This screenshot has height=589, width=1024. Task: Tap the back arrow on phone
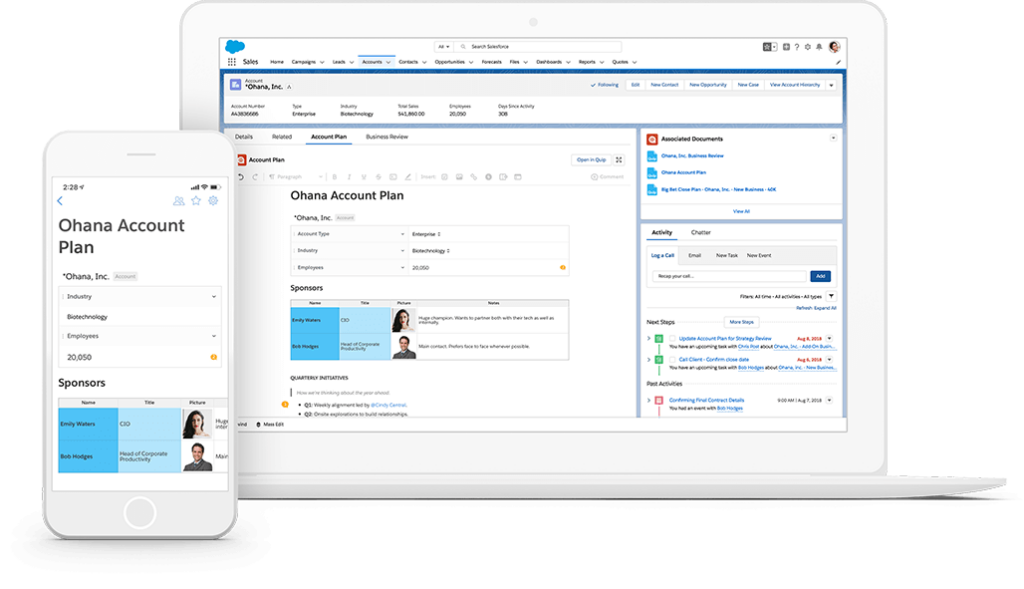[x=60, y=201]
